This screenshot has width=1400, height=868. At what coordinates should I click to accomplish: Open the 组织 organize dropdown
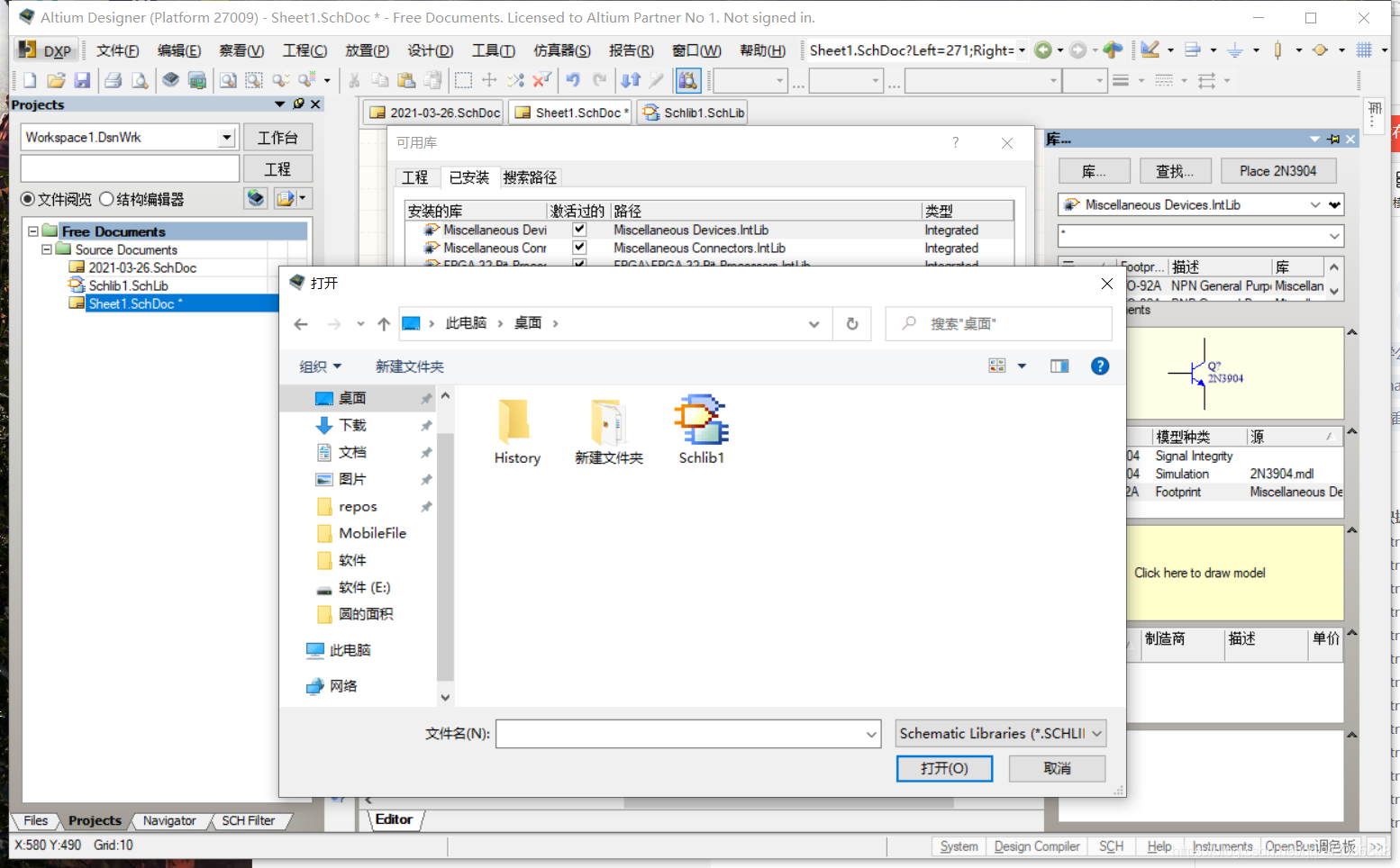coord(320,366)
